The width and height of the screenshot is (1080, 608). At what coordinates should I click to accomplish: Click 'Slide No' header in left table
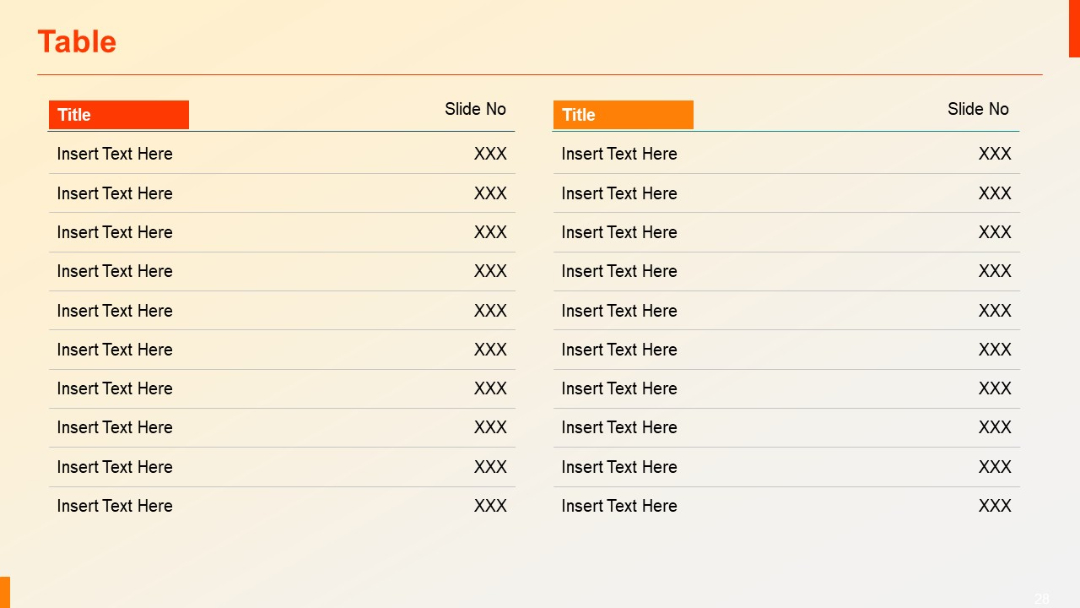pyautogui.click(x=475, y=109)
